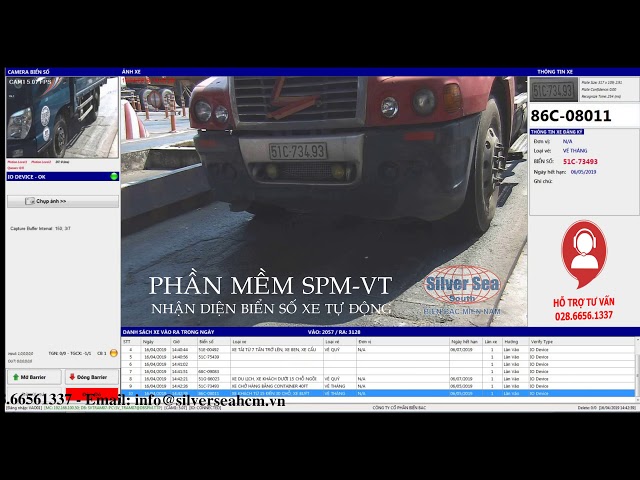Image resolution: width=640 pixels, height=480 pixels.
Task: Open the CAM1 live camera preview
Action: click(62, 118)
